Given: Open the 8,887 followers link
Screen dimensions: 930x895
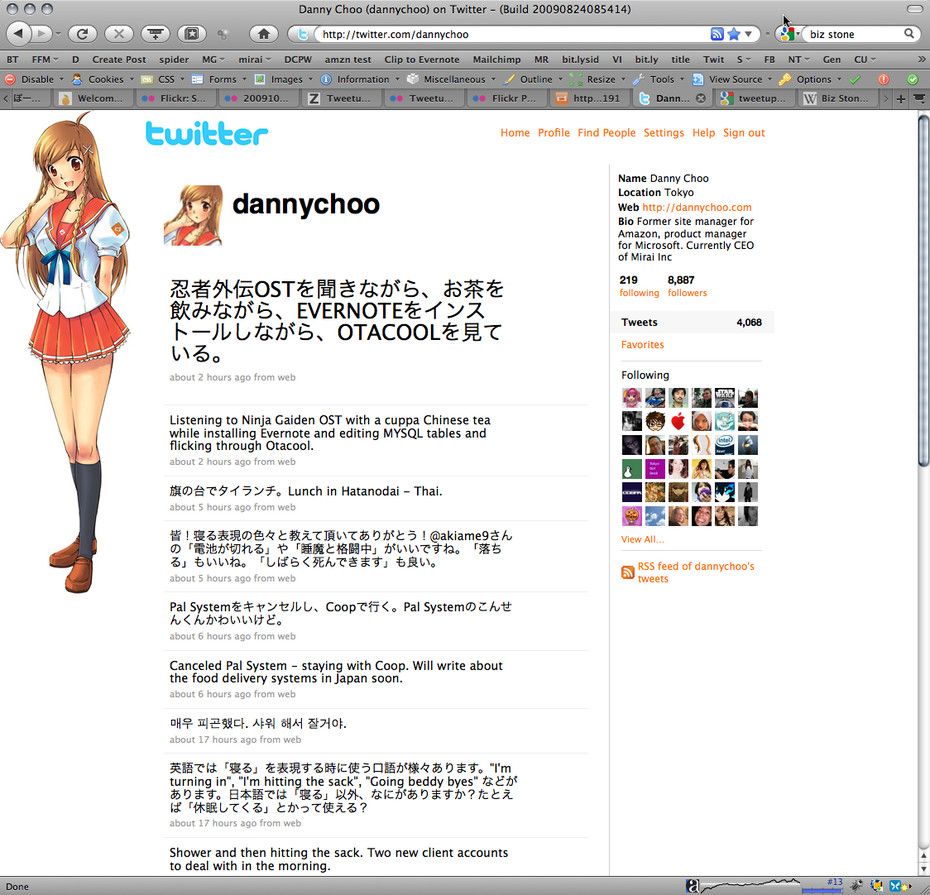Looking at the screenshot, I should coord(687,286).
